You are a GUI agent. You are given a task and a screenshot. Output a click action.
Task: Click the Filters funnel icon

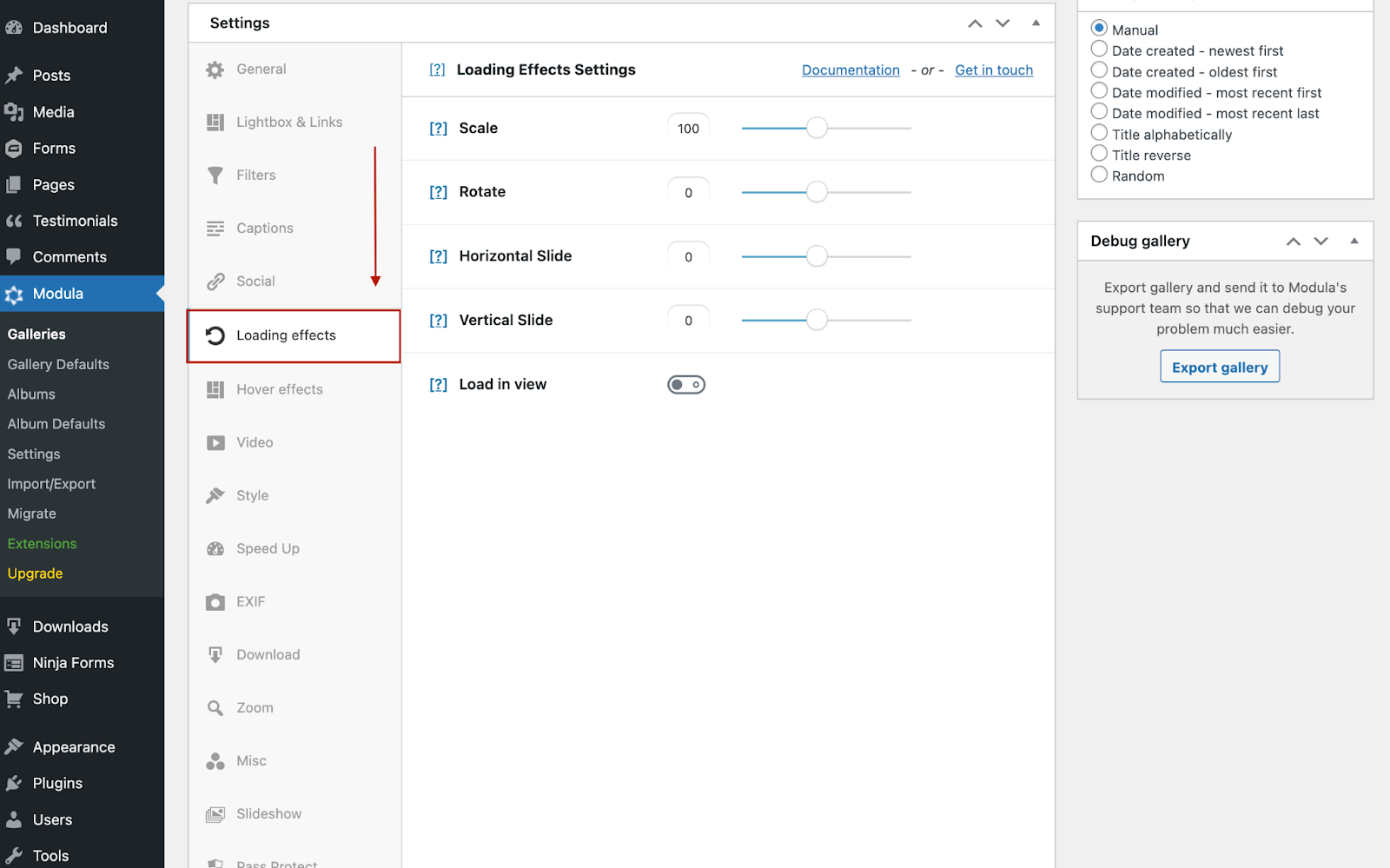[x=215, y=176]
